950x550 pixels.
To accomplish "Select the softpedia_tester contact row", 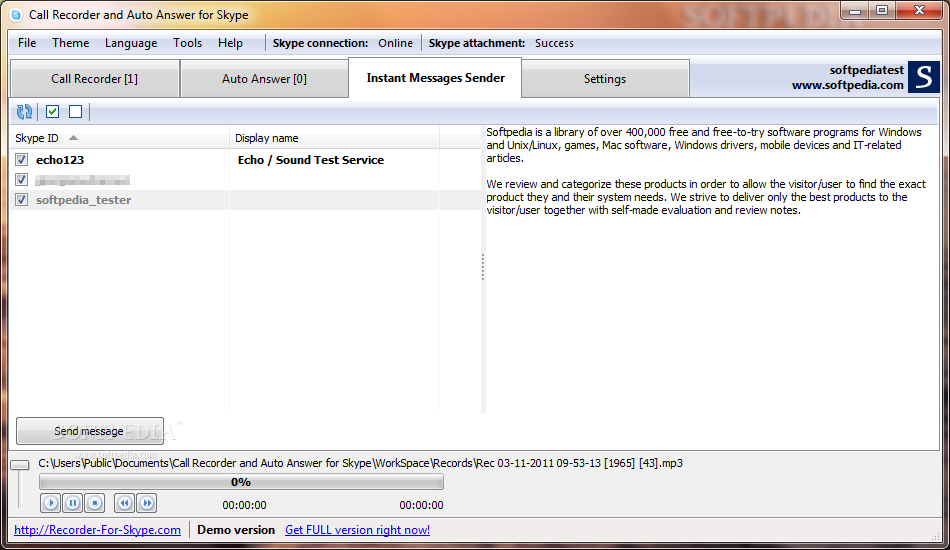I will 245,200.
